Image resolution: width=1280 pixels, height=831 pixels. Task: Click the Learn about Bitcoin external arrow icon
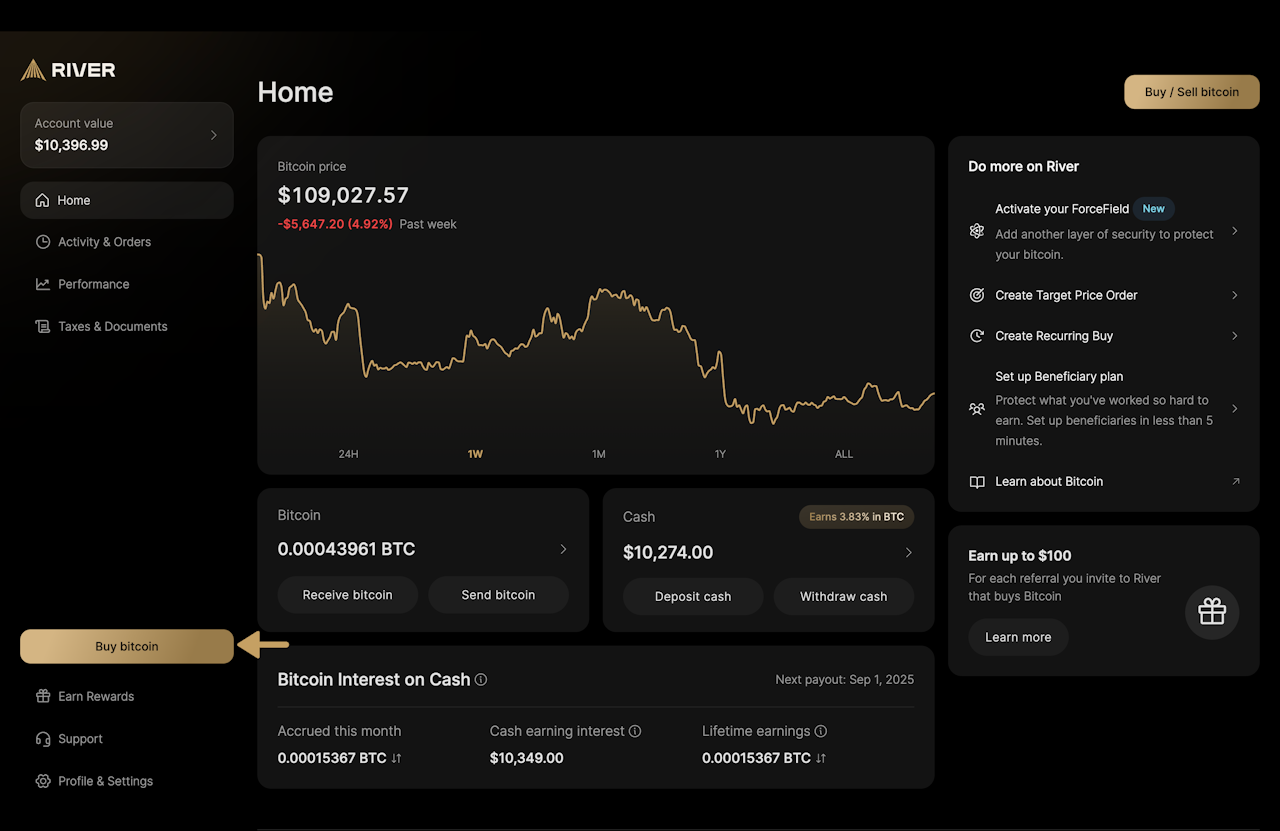pos(1235,482)
